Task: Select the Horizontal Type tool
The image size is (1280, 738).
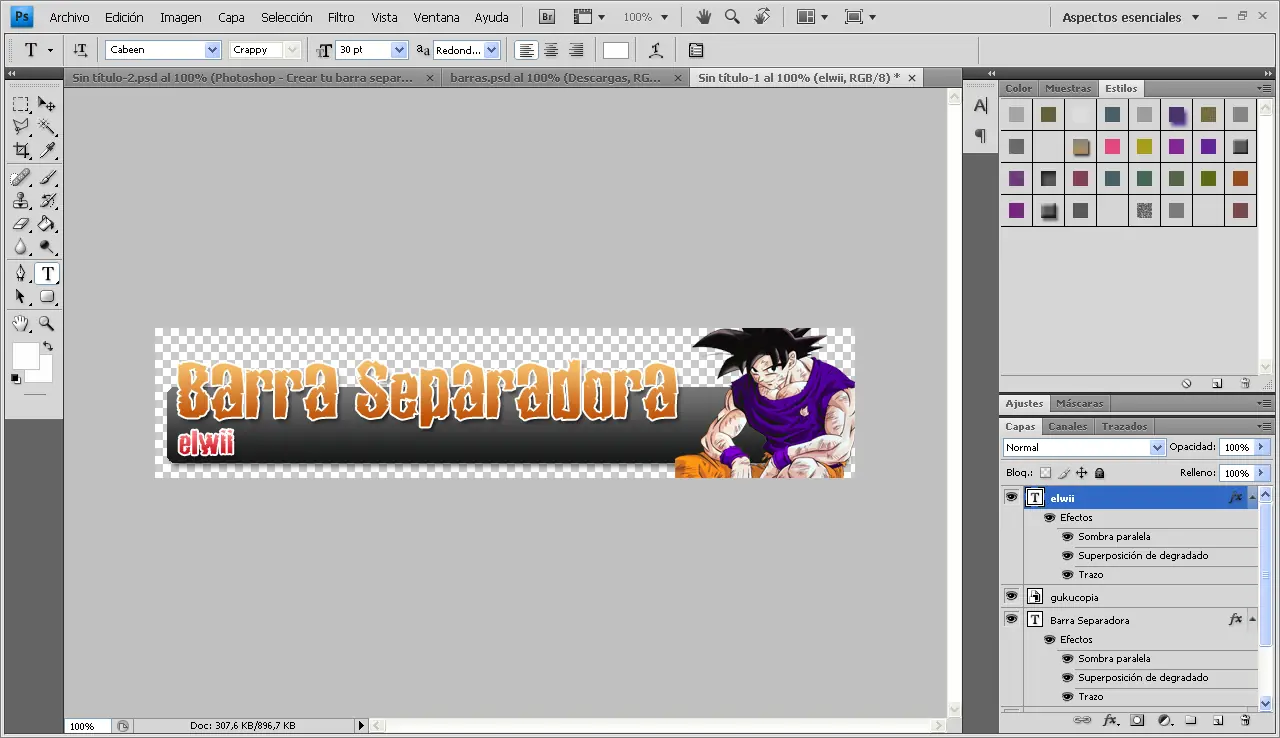Action: point(47,274)
